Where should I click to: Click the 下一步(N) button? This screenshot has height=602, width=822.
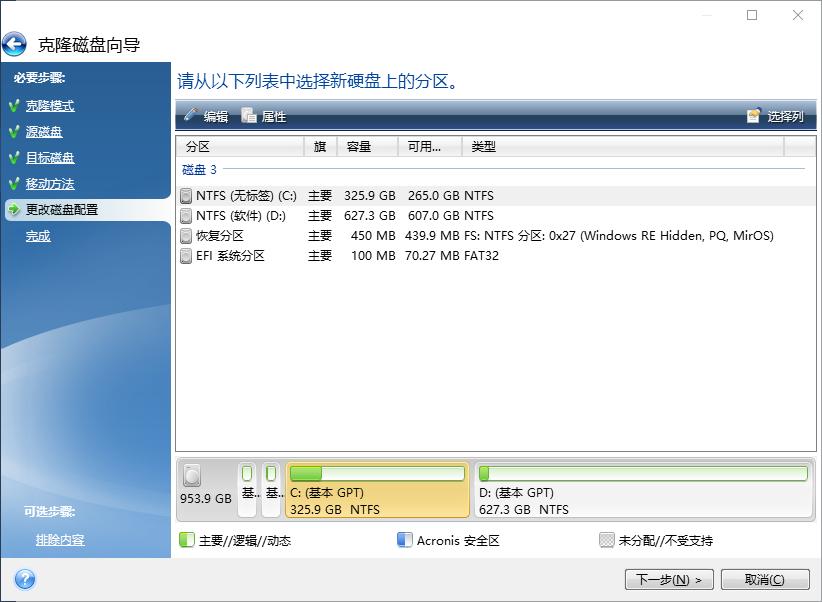coord(669,579)
